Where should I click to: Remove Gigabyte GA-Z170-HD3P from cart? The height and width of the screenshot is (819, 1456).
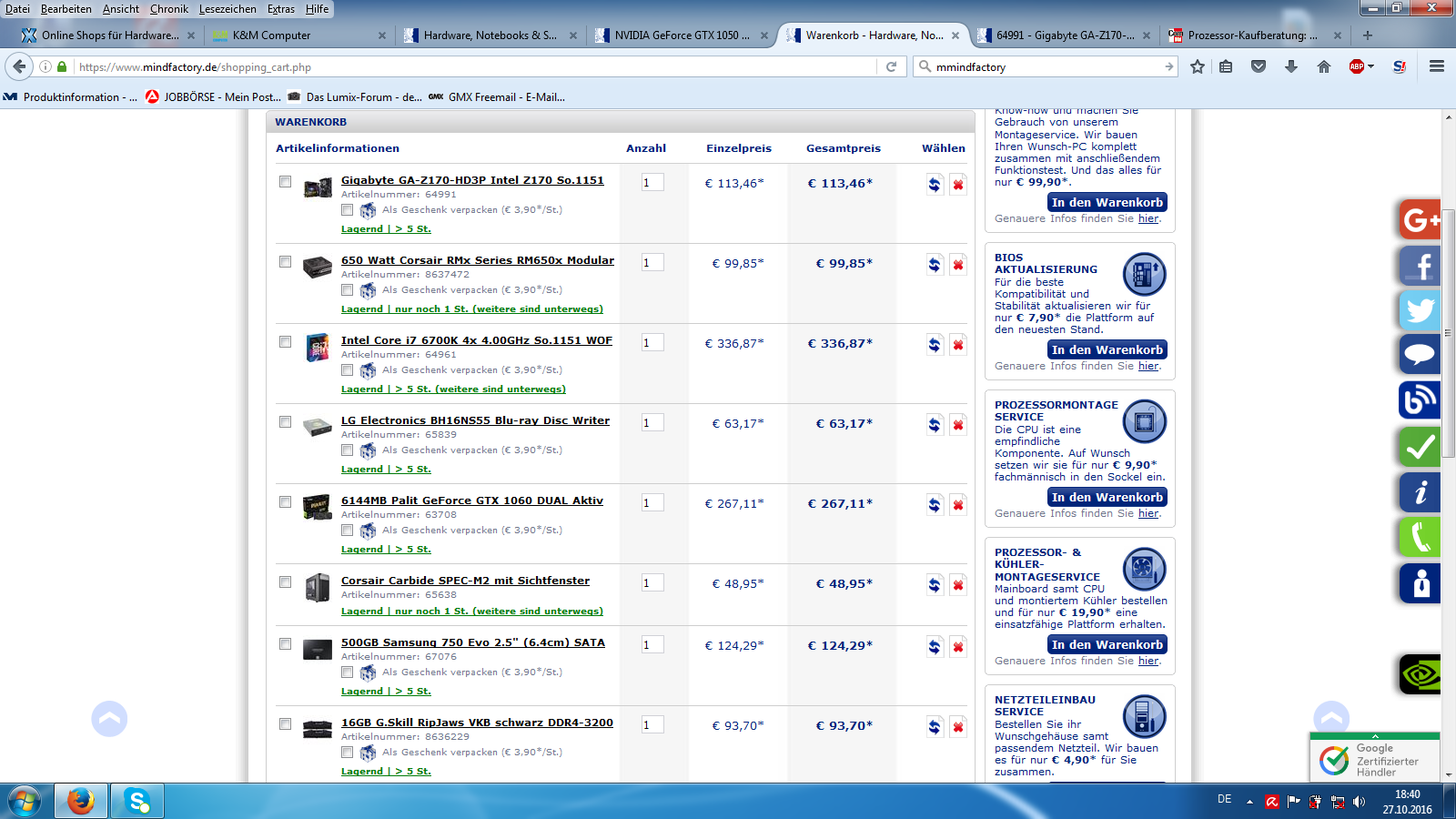(x=958, y=185)
